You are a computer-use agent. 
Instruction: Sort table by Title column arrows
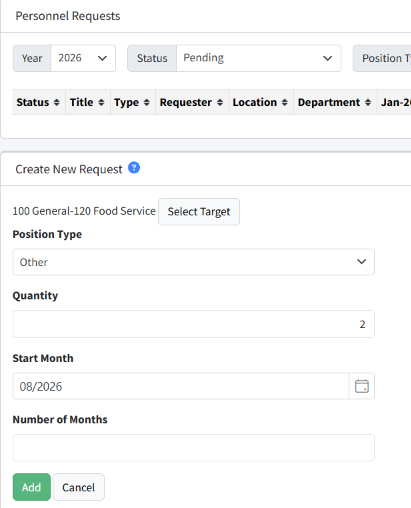pos(101,102)
